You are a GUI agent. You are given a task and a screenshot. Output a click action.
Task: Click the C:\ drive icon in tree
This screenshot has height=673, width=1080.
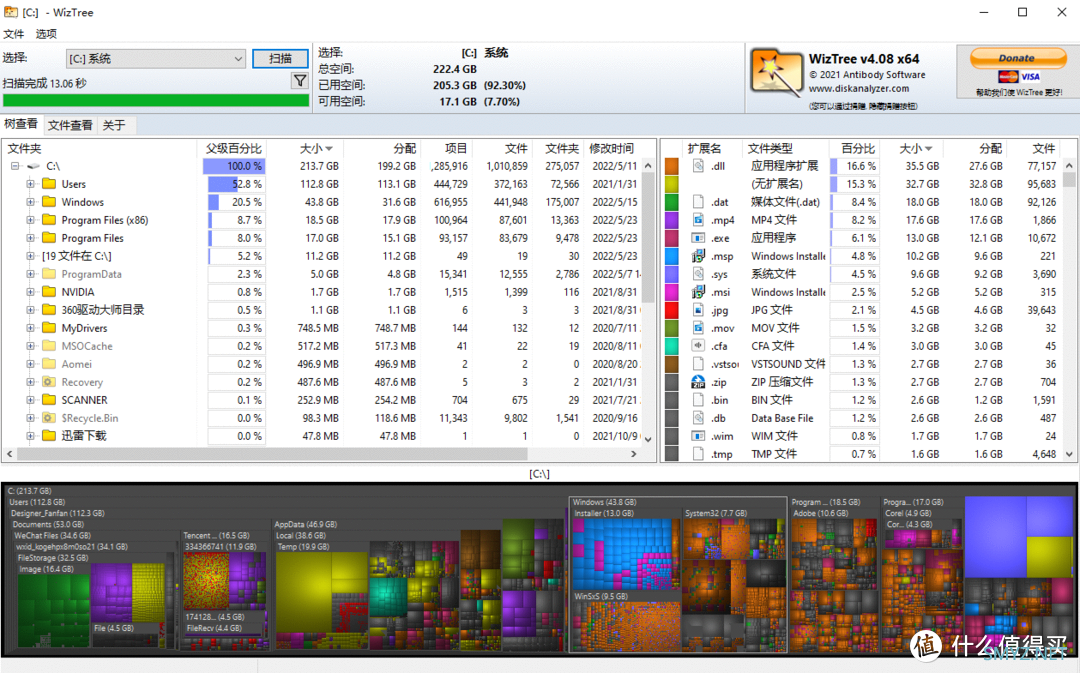(x=33, y=166)
